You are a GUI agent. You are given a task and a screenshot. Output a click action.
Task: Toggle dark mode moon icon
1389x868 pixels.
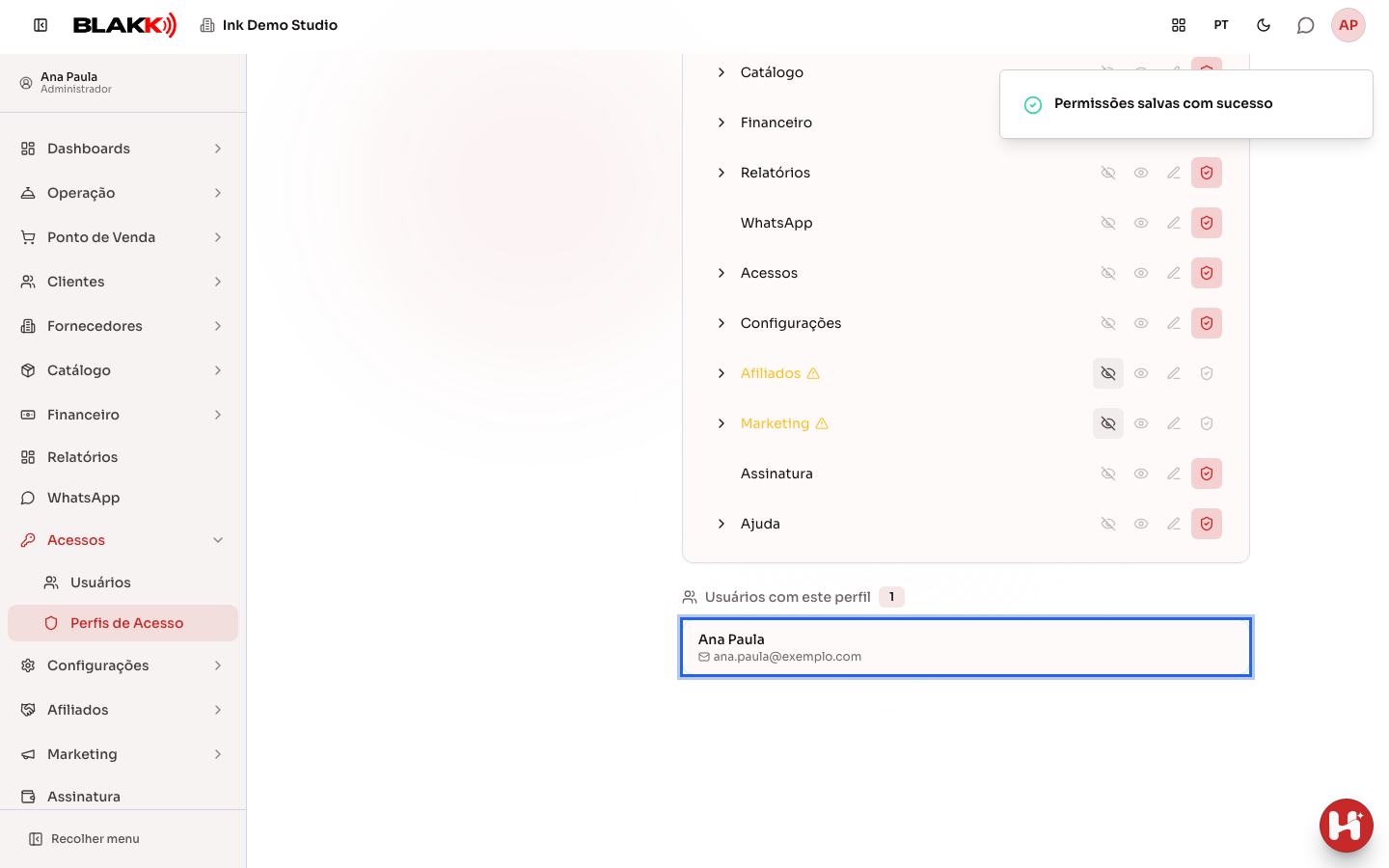click(x=1264, y=25)
